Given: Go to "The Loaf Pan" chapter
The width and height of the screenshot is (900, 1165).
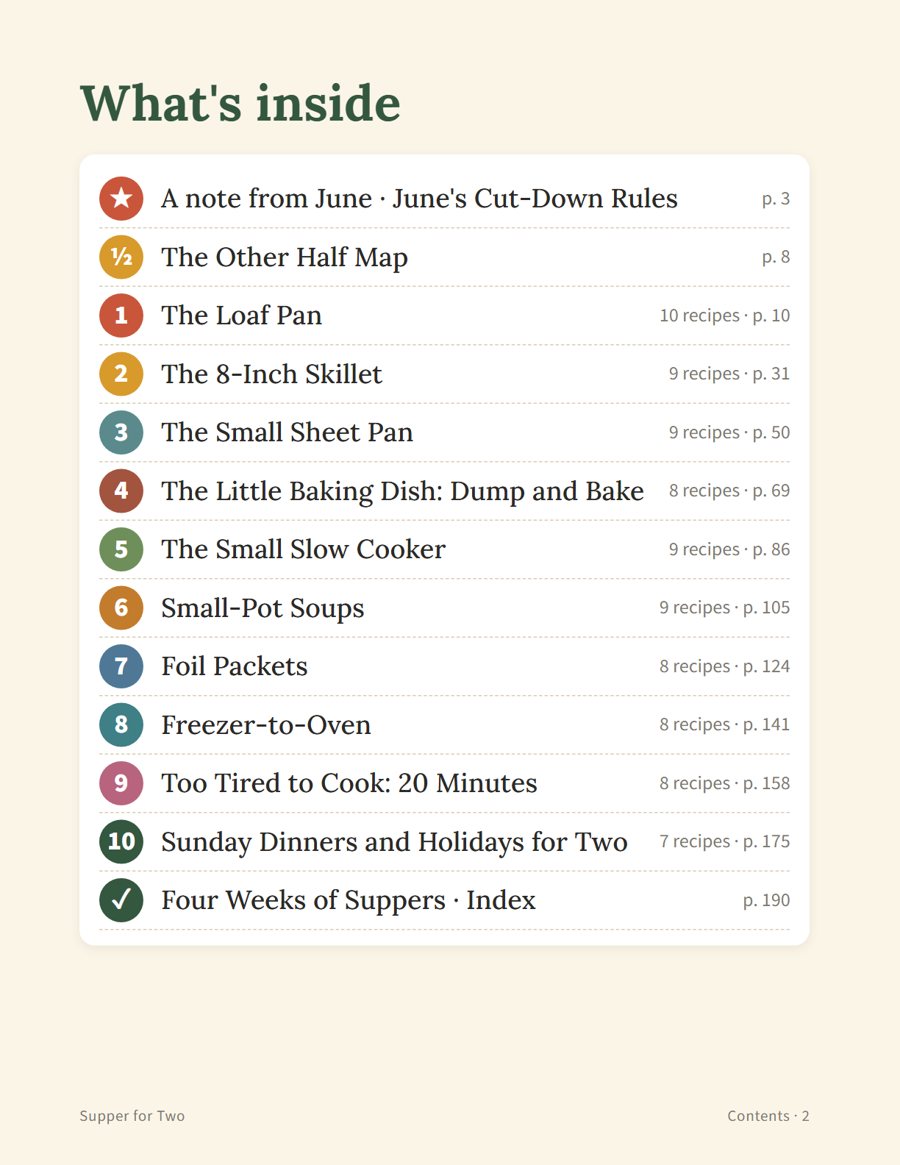Looking at the screenshot, I should tap(242, 315).
